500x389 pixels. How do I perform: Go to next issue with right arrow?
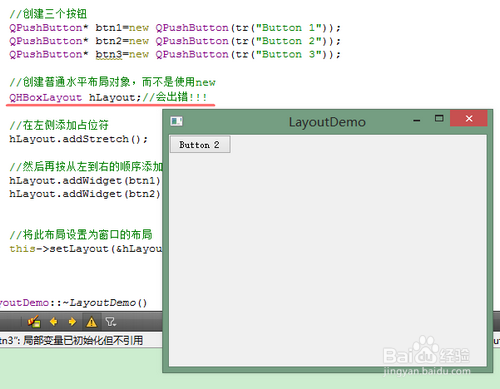(72, 322)
